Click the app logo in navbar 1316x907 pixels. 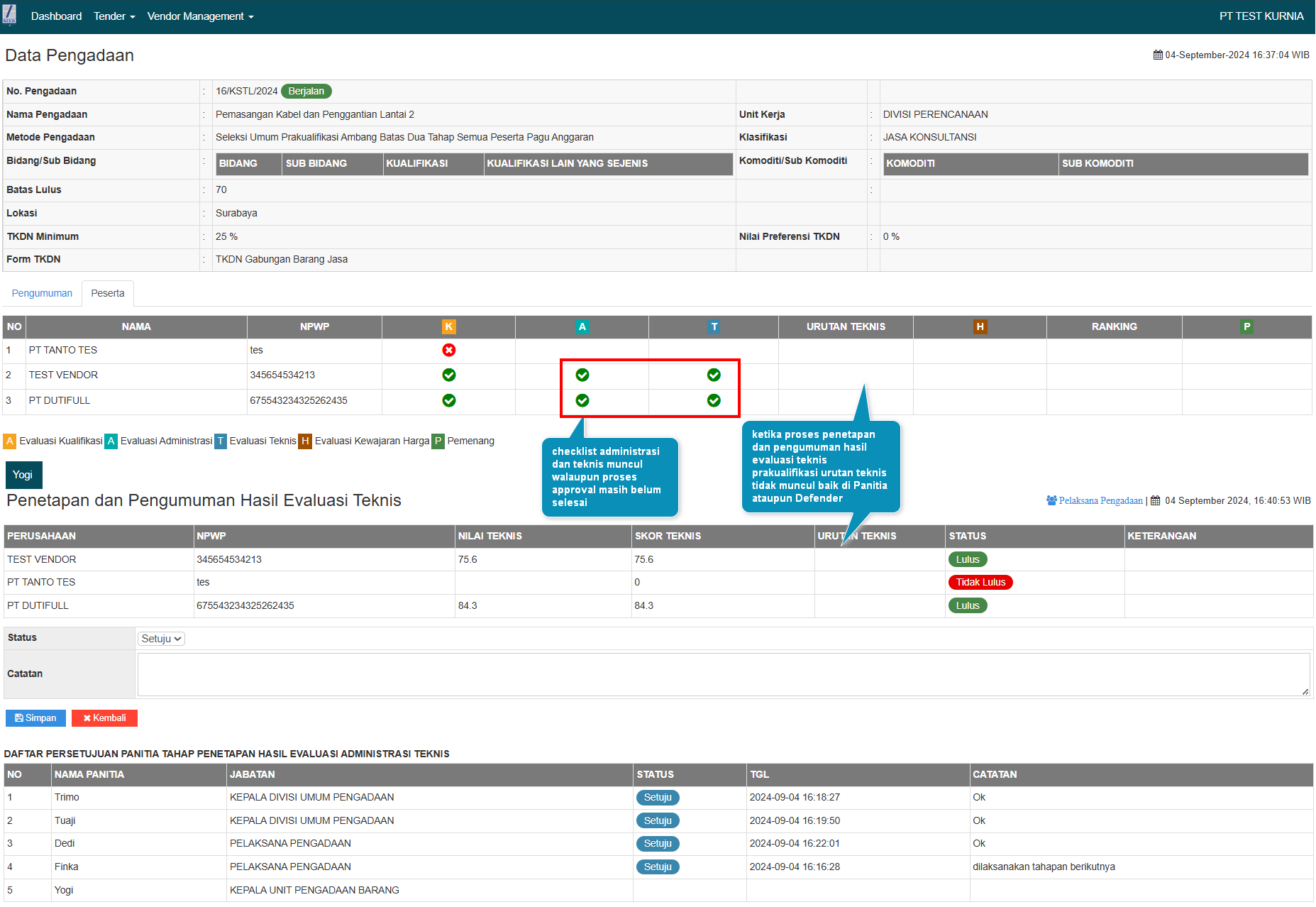coord(9,14)
